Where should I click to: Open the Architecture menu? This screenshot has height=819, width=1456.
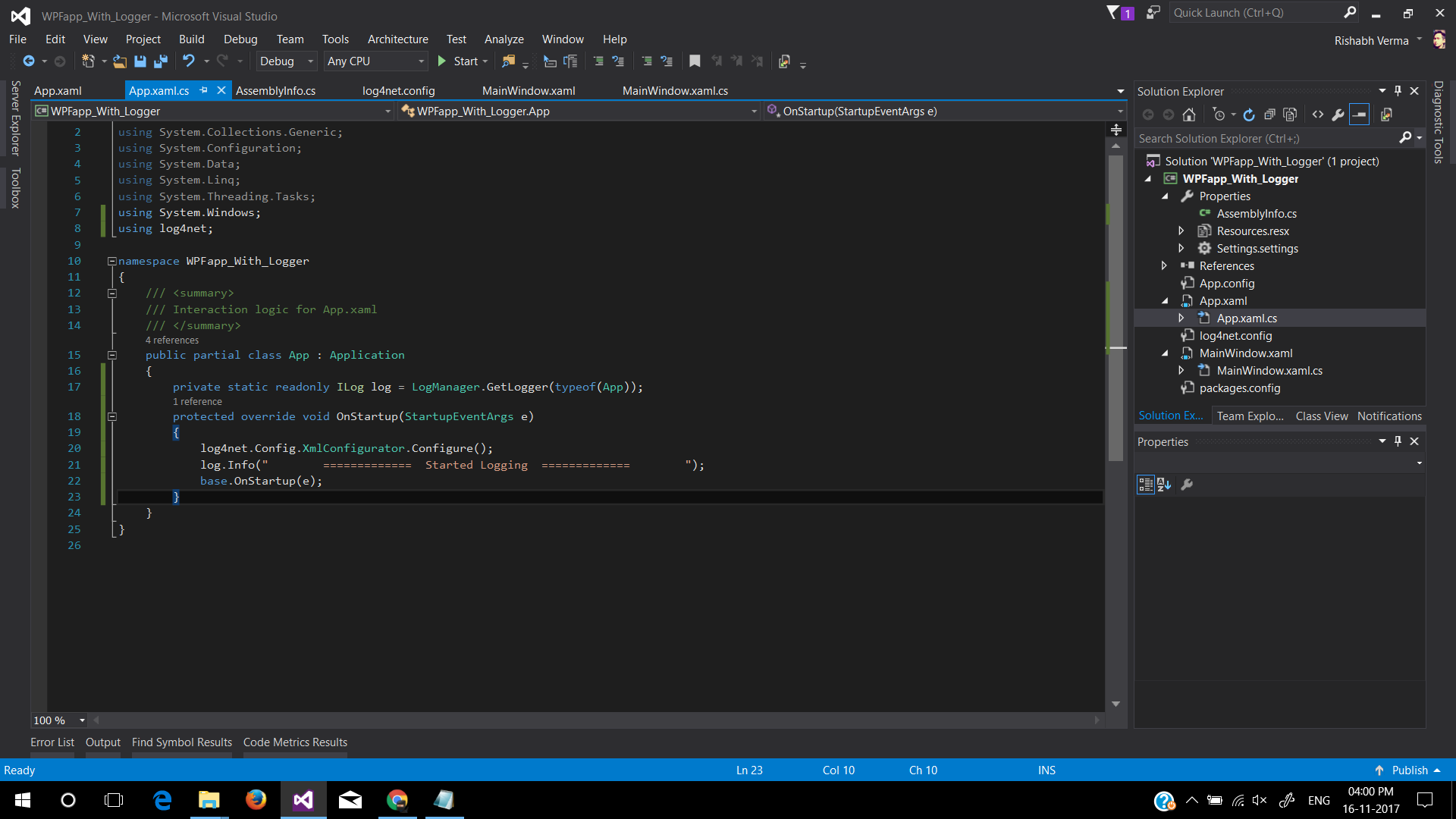(397, 39)
